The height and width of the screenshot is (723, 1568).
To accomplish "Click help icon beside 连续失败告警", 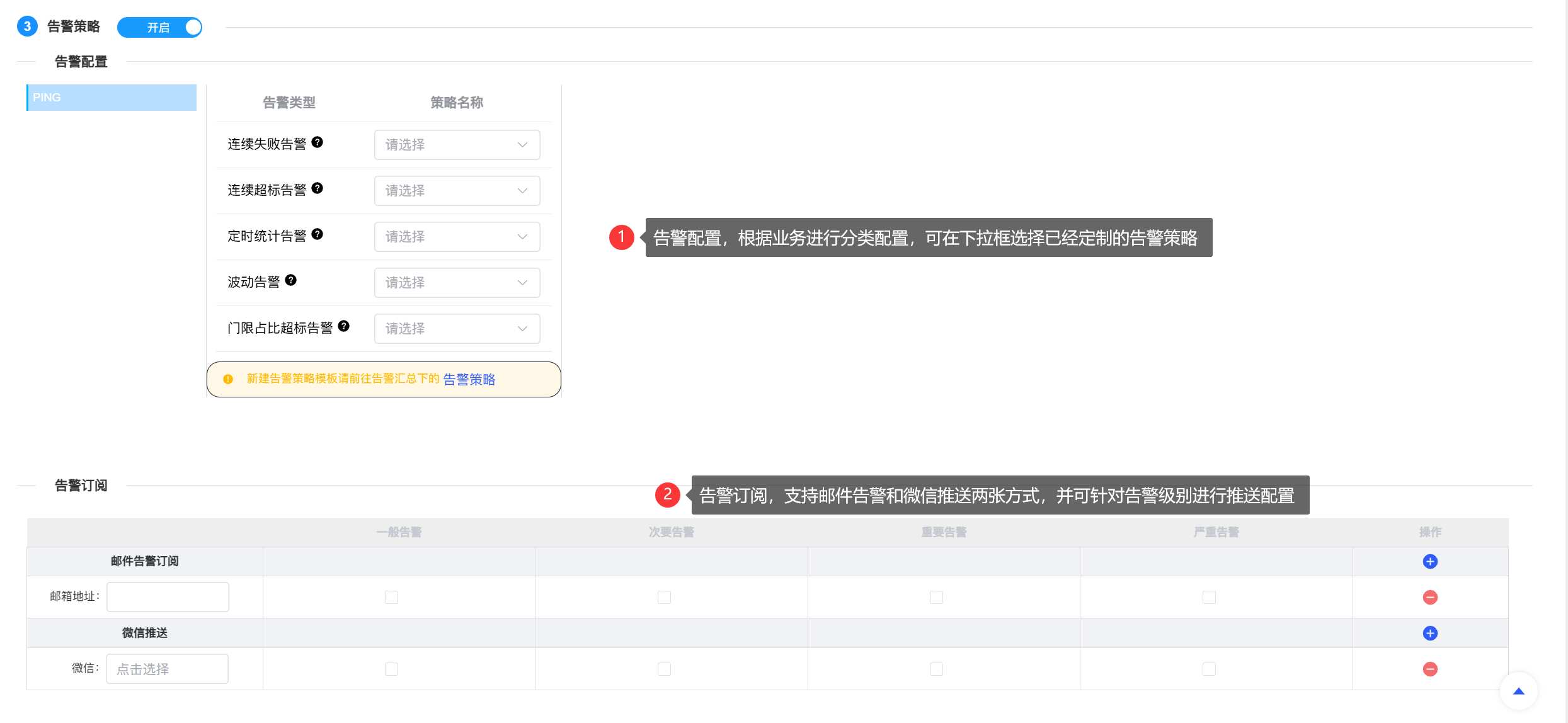I will click(318, 142).
